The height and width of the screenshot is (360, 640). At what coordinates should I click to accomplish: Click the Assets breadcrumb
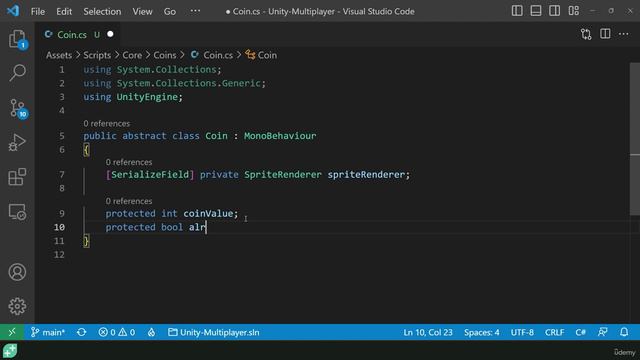(x=59, y=55)
